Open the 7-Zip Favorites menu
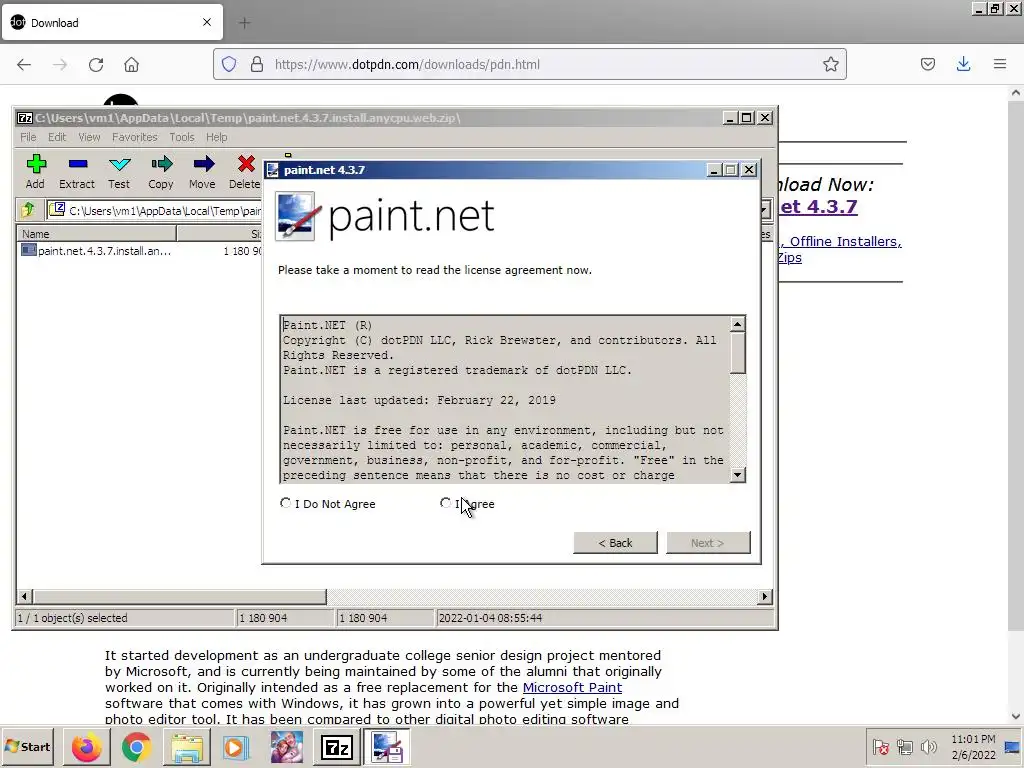 point(135,137)
